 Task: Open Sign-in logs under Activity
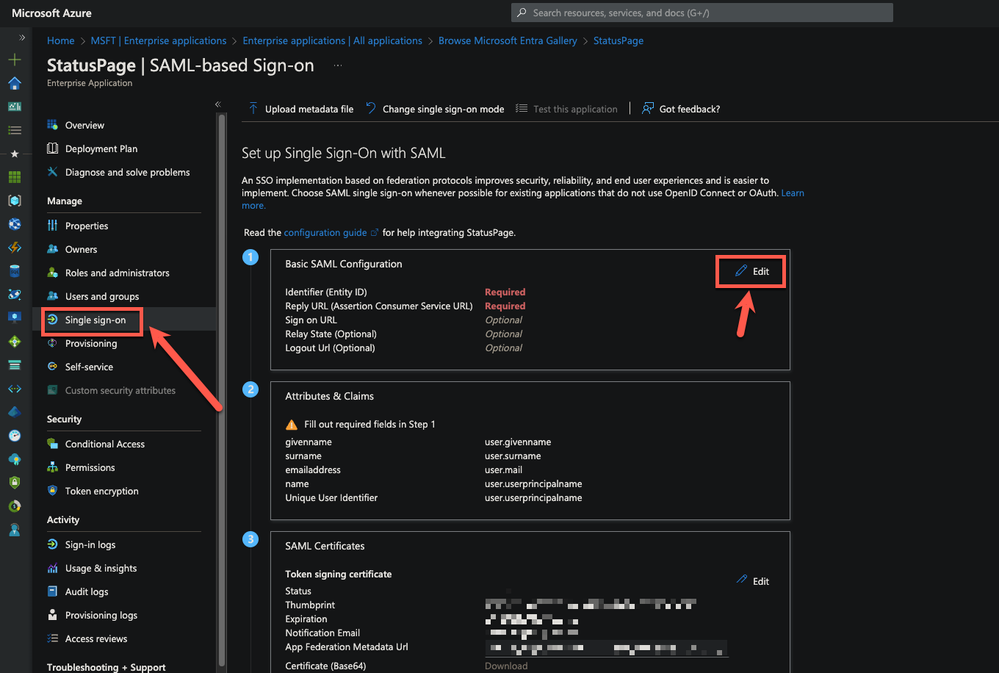click(x=90, y=544)
